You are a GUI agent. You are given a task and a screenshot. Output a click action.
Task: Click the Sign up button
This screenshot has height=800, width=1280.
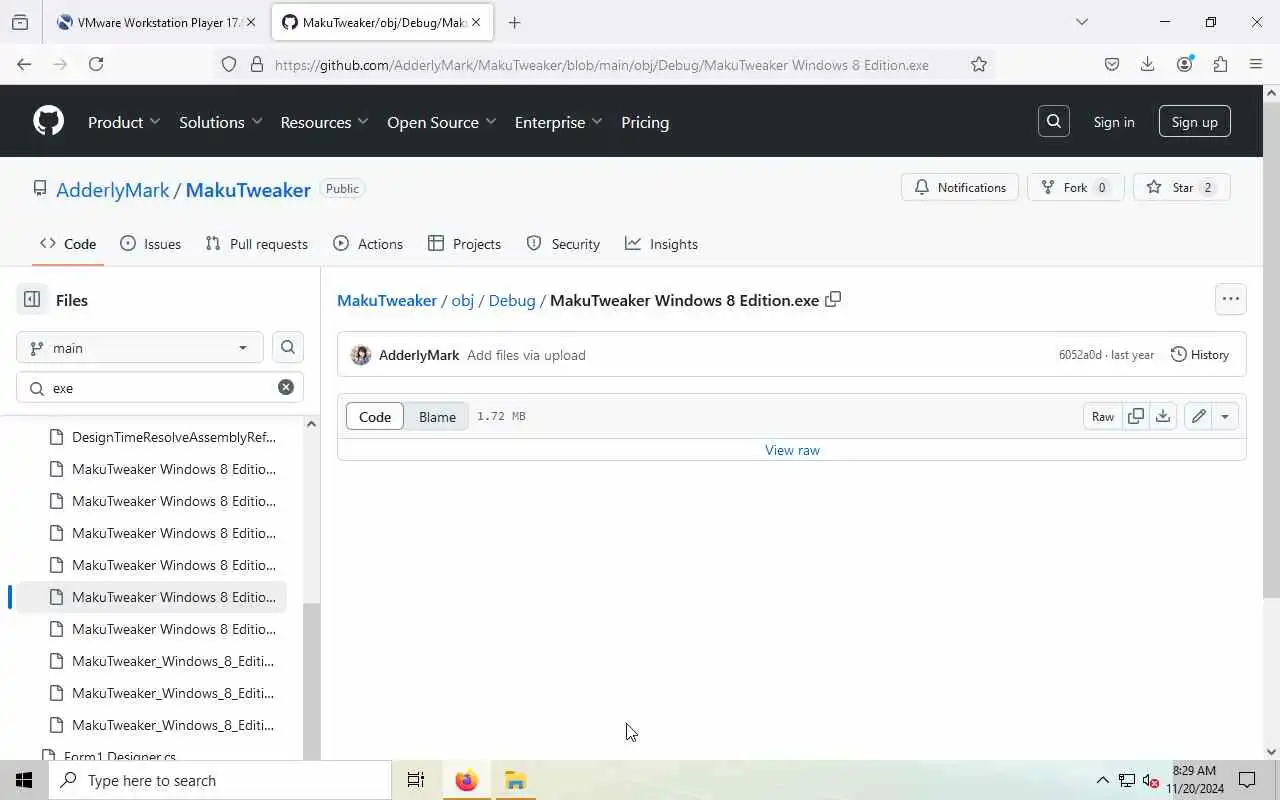pyautogui.click(x=1195, y=122)
